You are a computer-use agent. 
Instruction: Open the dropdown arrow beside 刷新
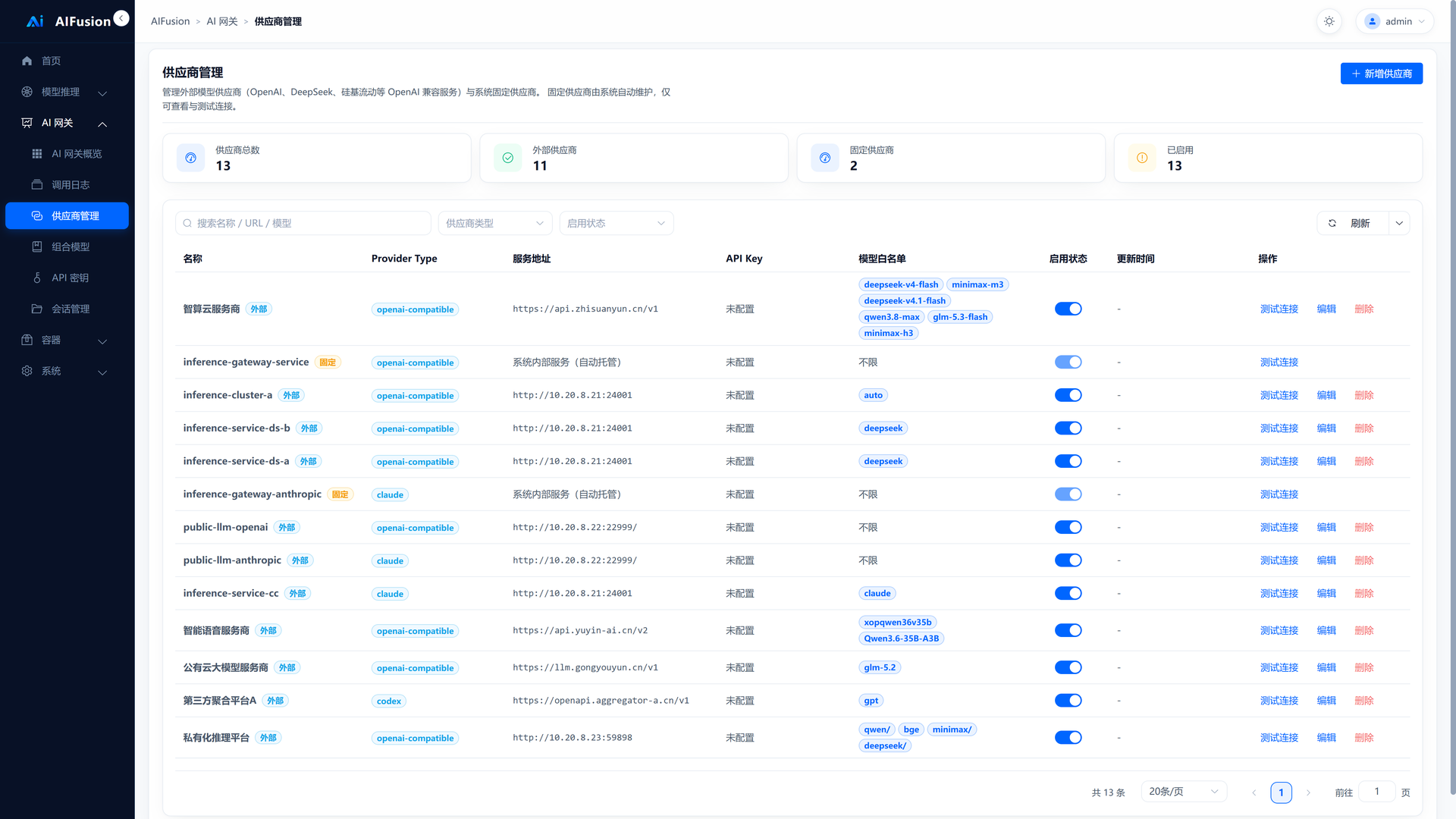pos(1399,224)
